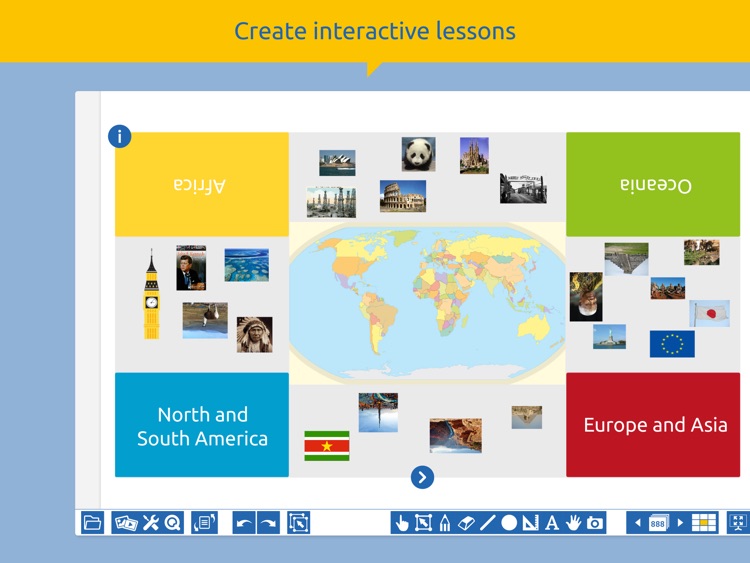Image resolution: width=750 pixels, height=563 pixels.
Task: Click the blue next chevron circle
Action: click(422, 477)
